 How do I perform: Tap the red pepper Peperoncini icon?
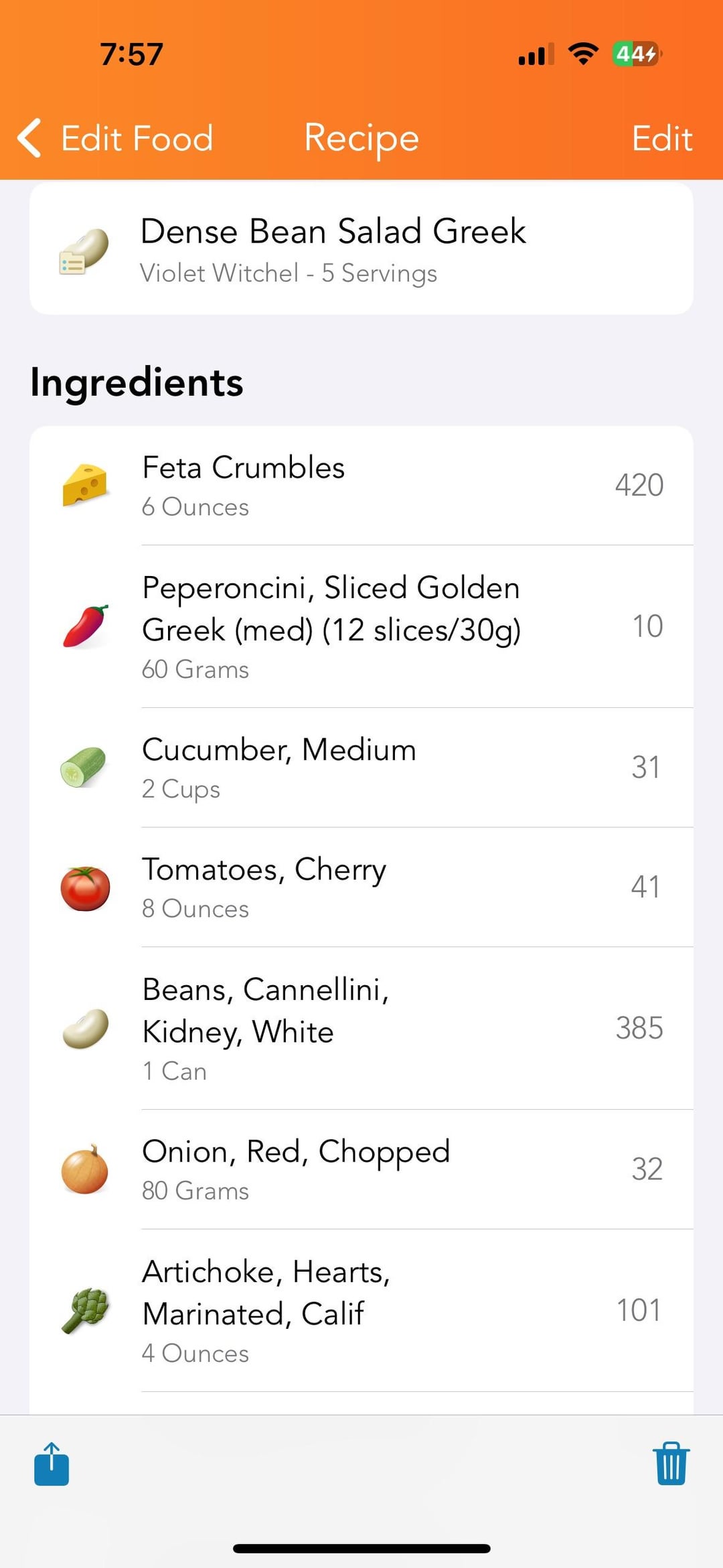coord(85,626)
